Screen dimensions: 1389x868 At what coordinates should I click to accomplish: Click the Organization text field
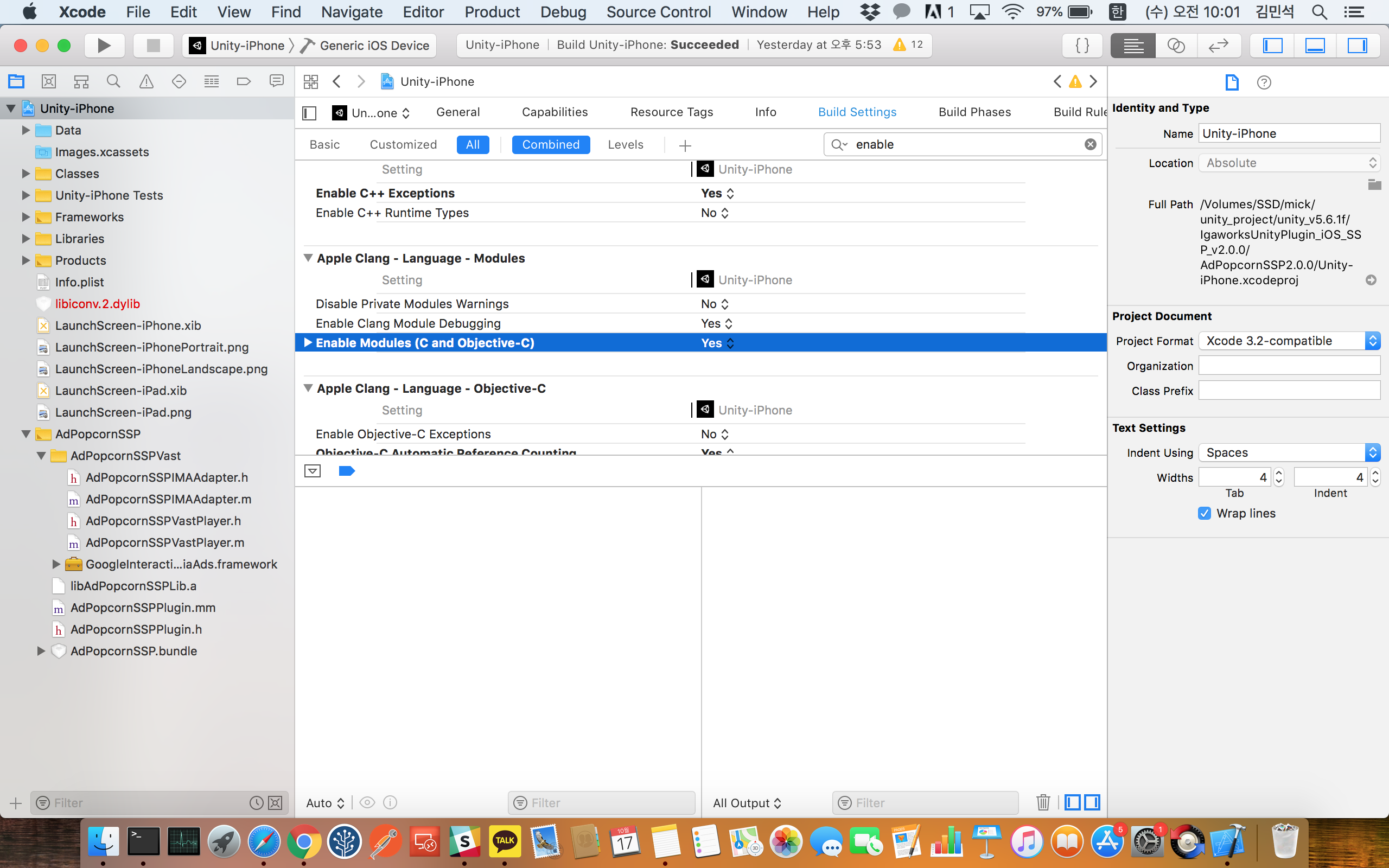1289,365
